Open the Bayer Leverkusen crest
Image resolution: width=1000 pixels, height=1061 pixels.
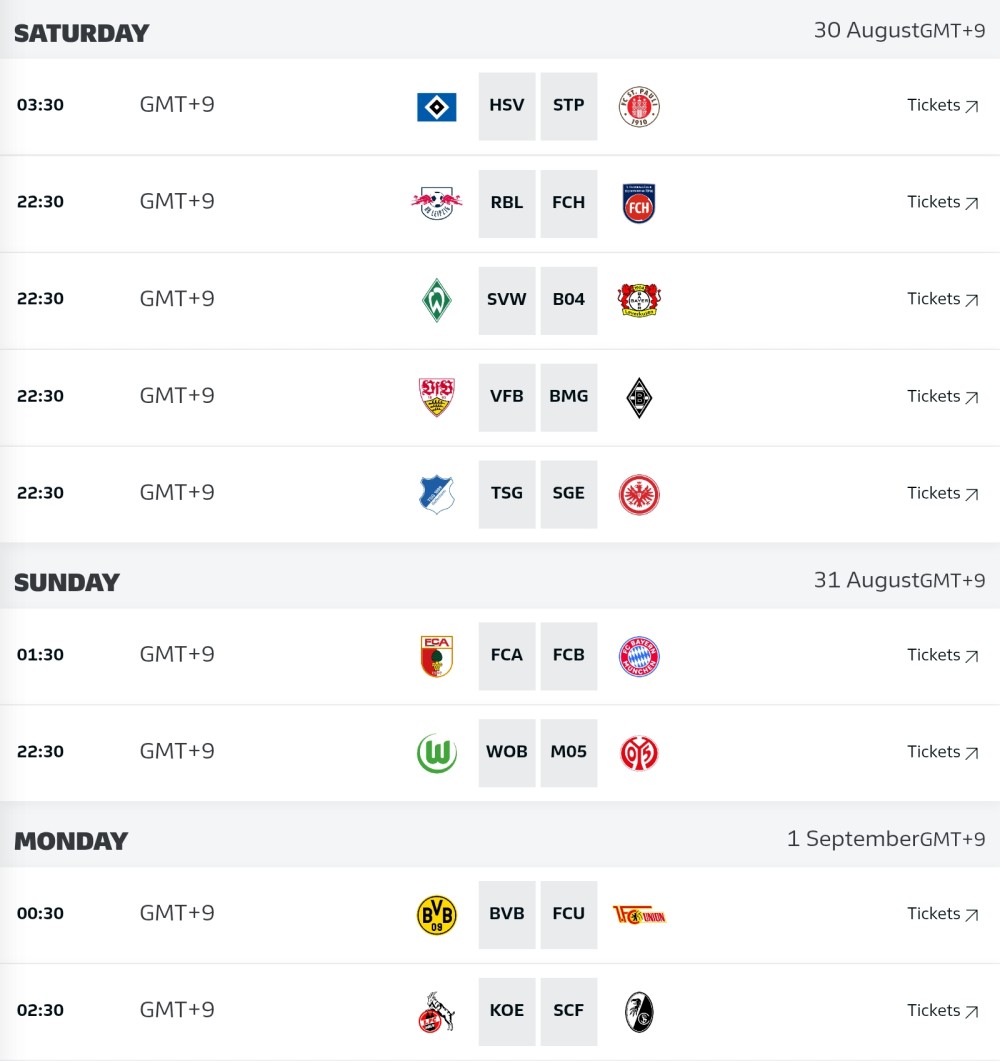639,300
